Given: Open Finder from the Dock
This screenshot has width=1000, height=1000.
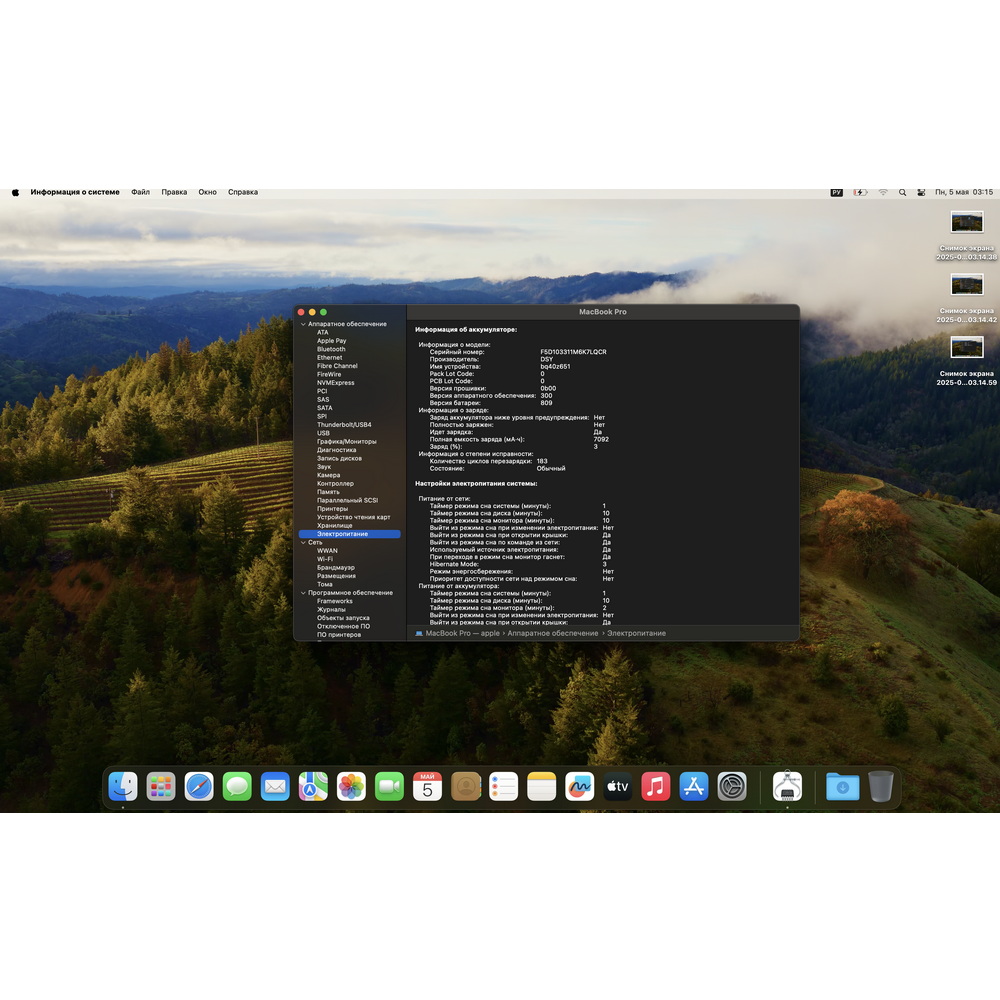Looking at the screenshot, I should pos(122,786).
